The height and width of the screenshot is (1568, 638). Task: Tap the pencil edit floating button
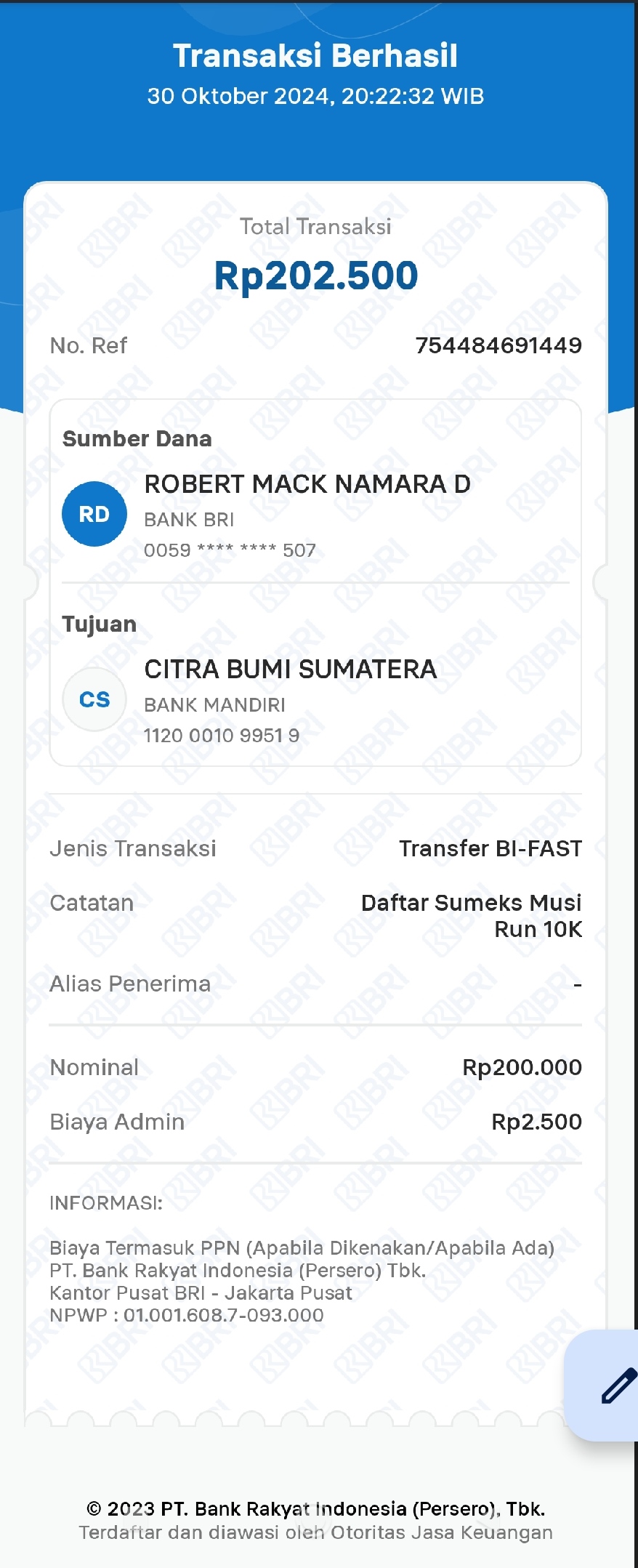point(603,1385)
